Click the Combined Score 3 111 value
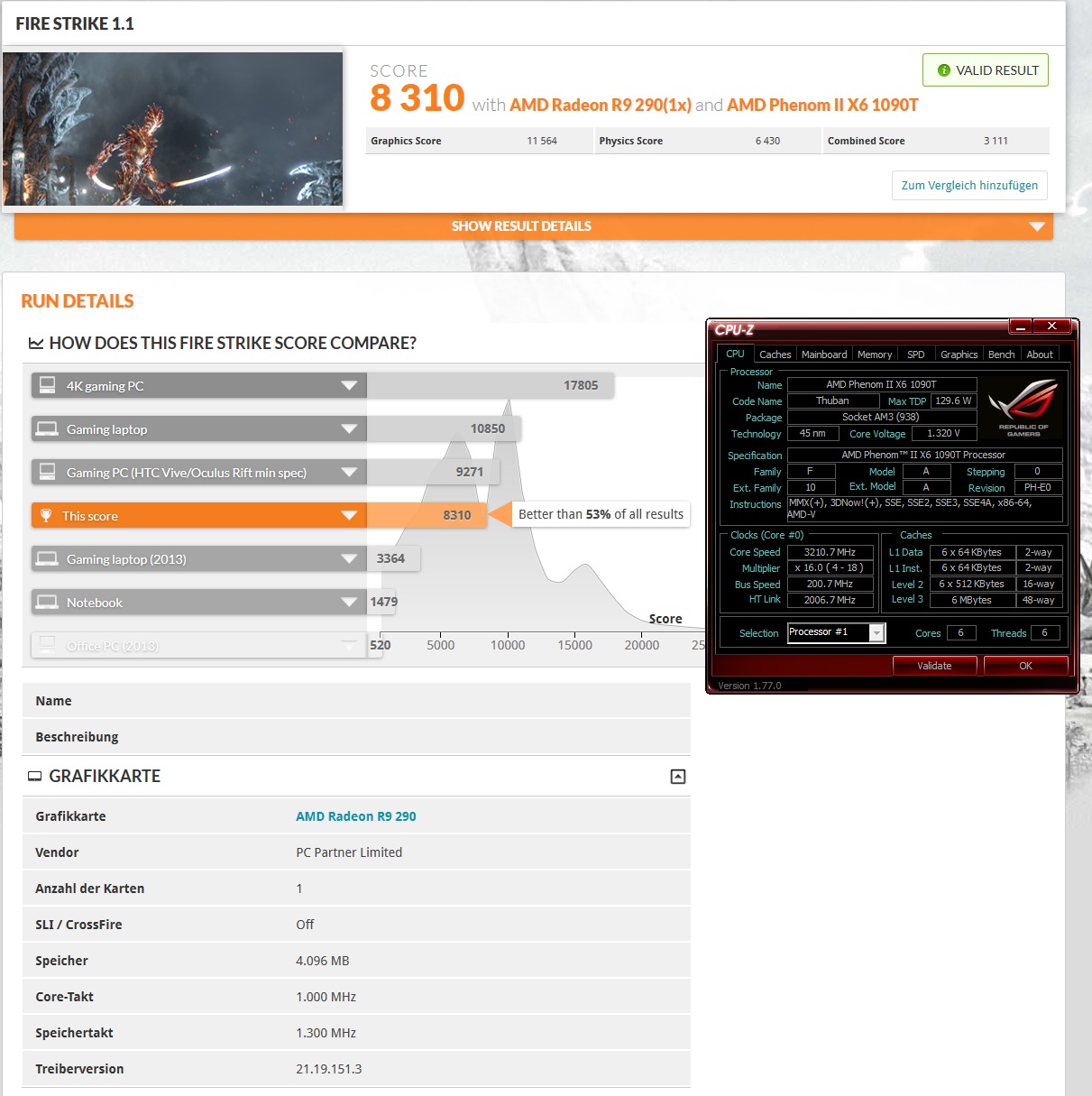This screenshot has width=1092, height=1096. [x=996, y=141]
